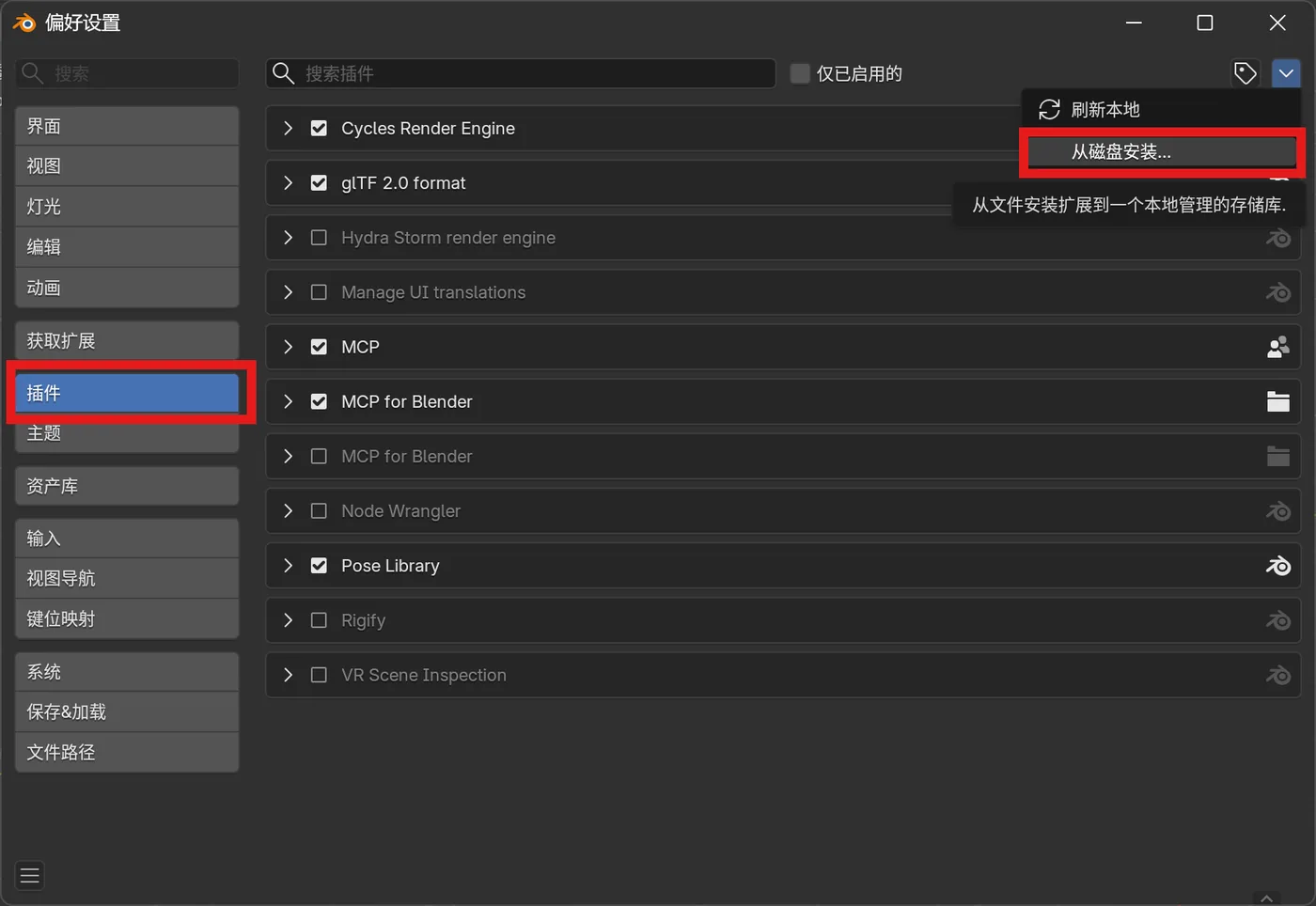Go to the 资产库 section
This screenshot has height=906, width=1316.
tap(127, 486)
